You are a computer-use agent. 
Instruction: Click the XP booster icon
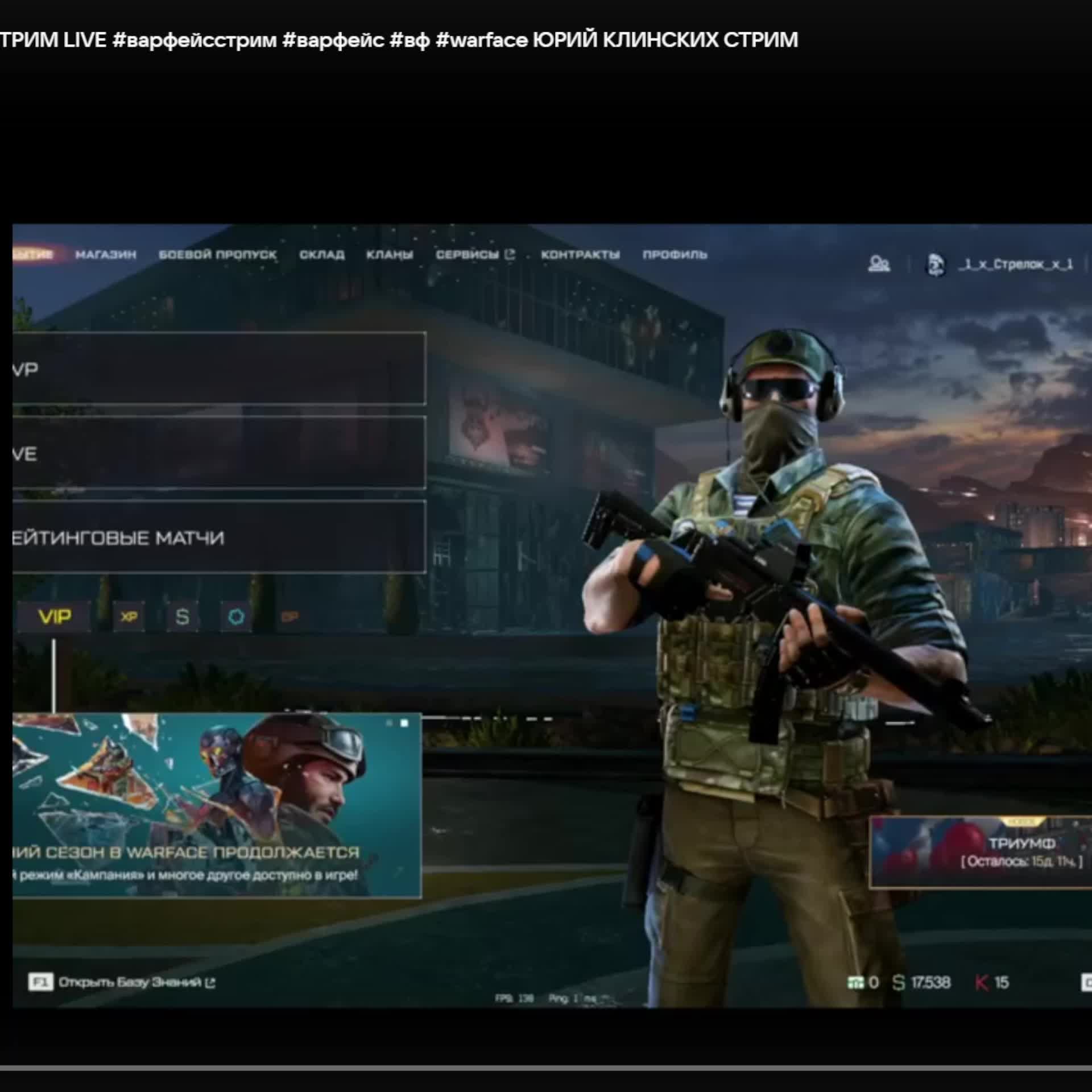click(x=129, y=617)
